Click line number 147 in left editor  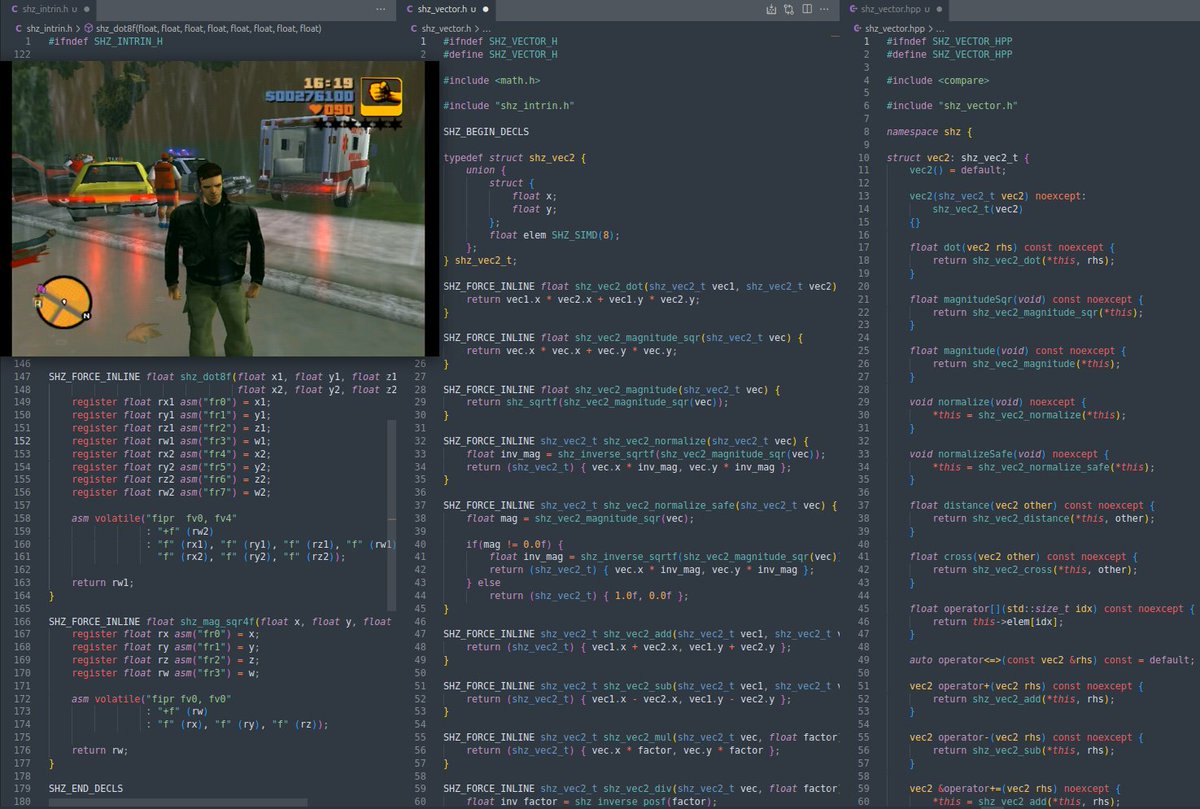23,376
